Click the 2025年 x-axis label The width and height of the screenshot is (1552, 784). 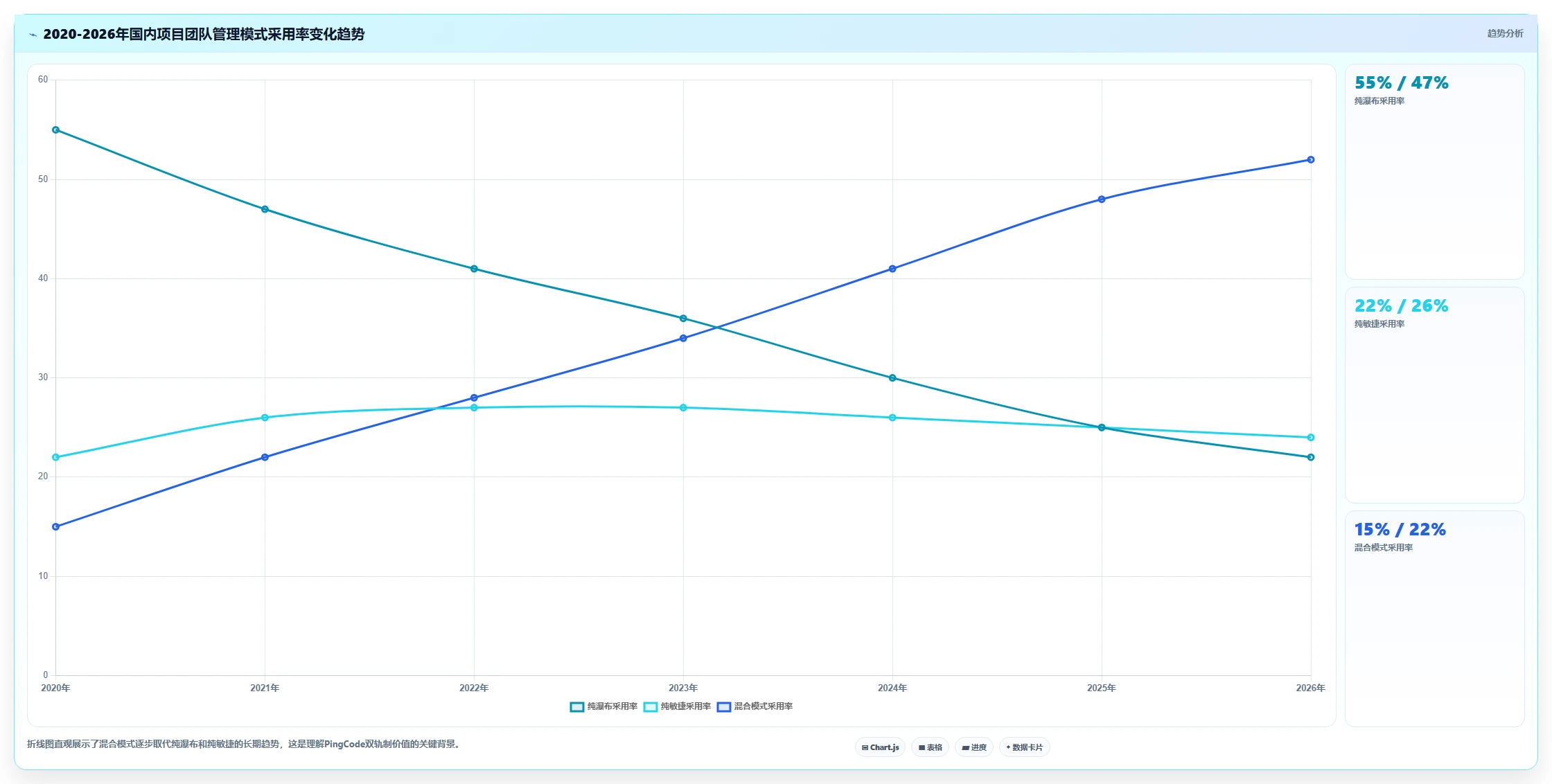[x=1102, y=688]
